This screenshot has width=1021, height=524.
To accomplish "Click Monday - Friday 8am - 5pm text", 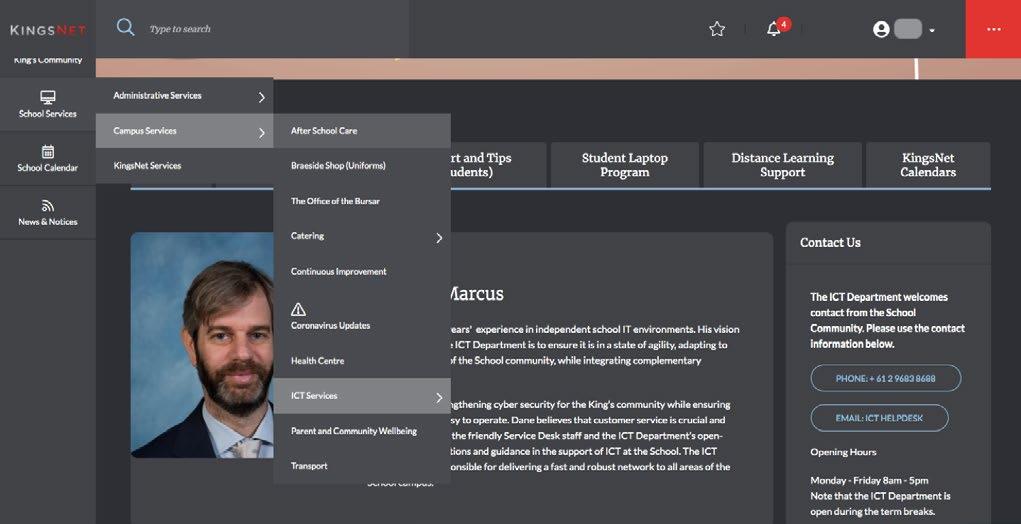I will click(869, 480).
